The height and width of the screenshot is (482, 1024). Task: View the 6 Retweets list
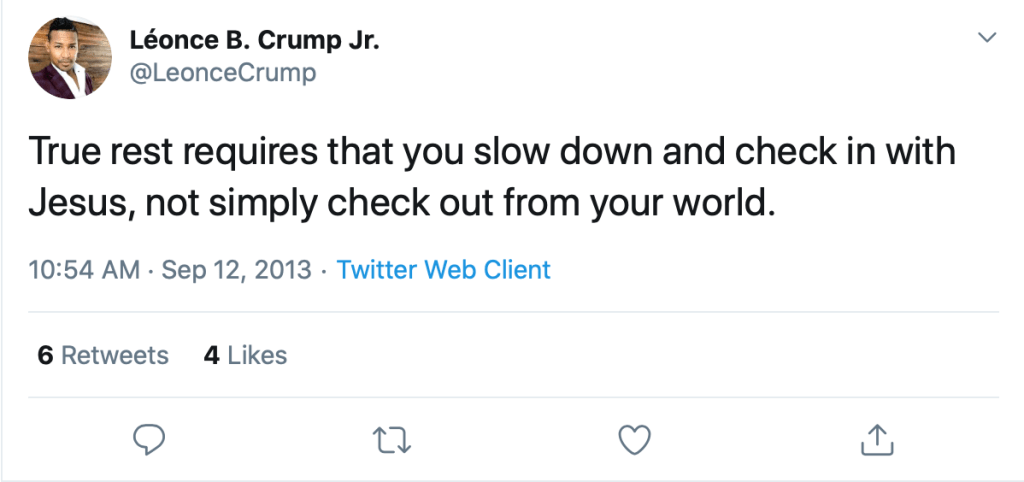(x=103, y=355)
